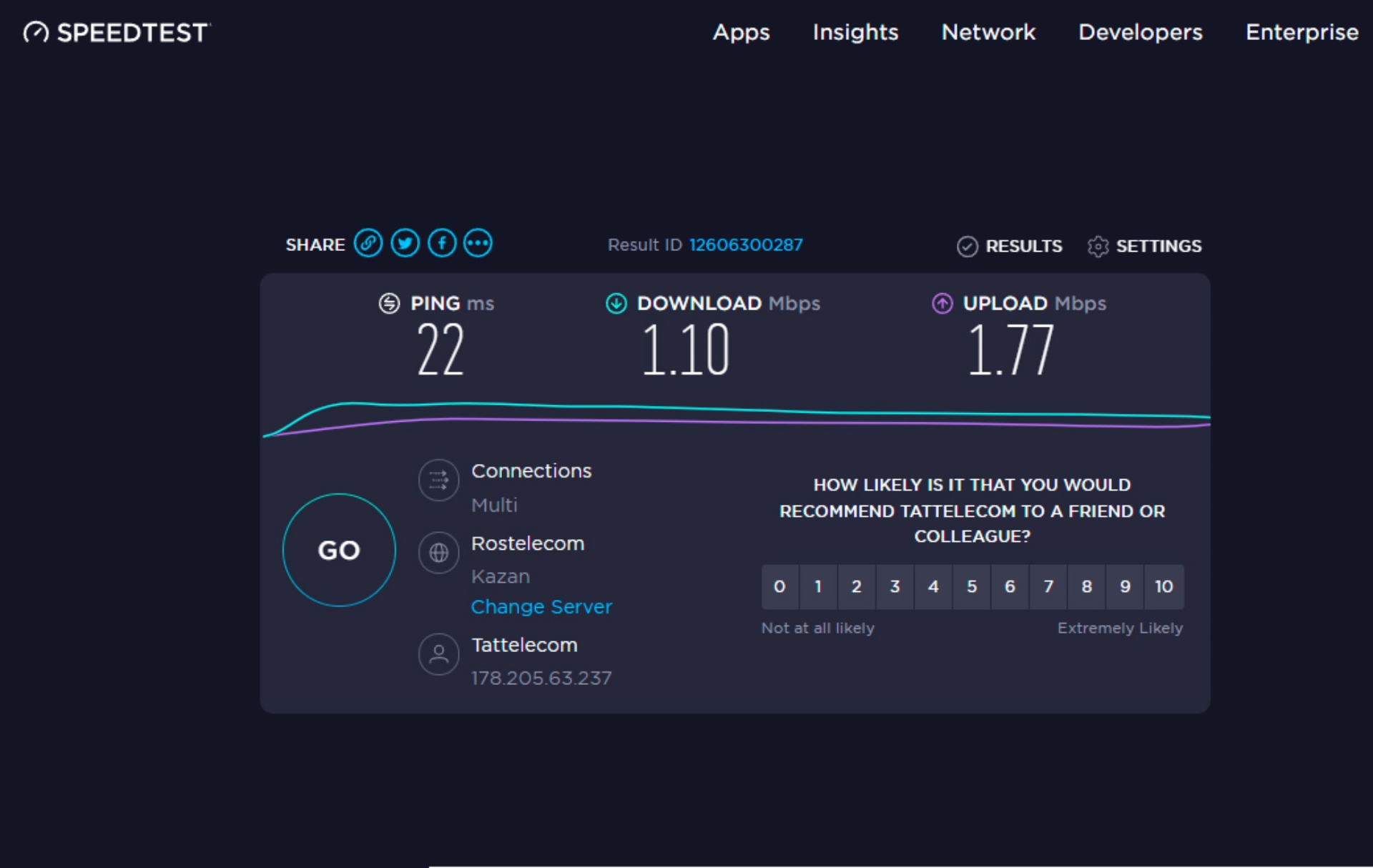1373x868 pixels.
Task: Rate recommendation 8
Action: [x=1087, y=586]
